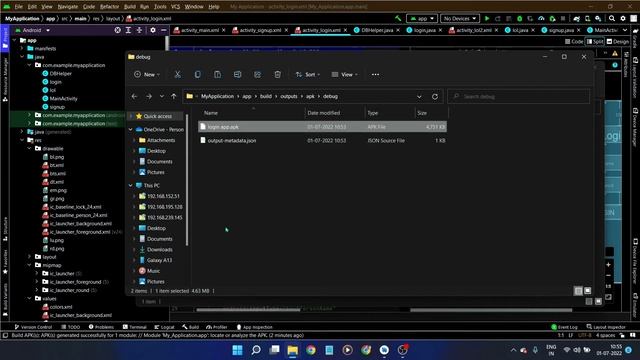Open the See more ellipsis menu in Explorer
Viewport: 640px width, 360px height.
[375, 74]
